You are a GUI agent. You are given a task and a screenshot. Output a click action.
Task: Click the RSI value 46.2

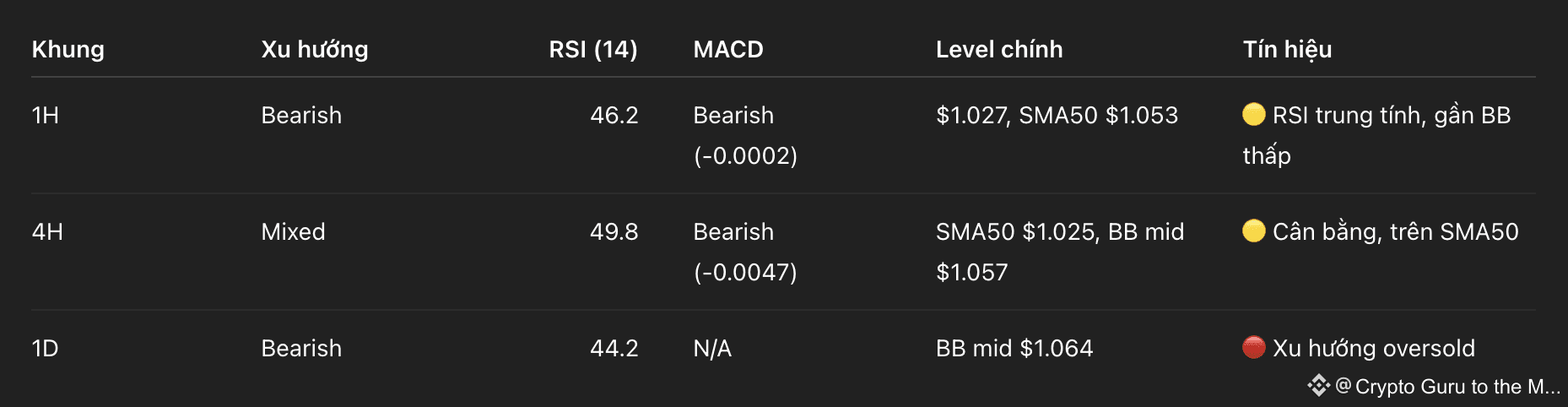pos(614,115)
